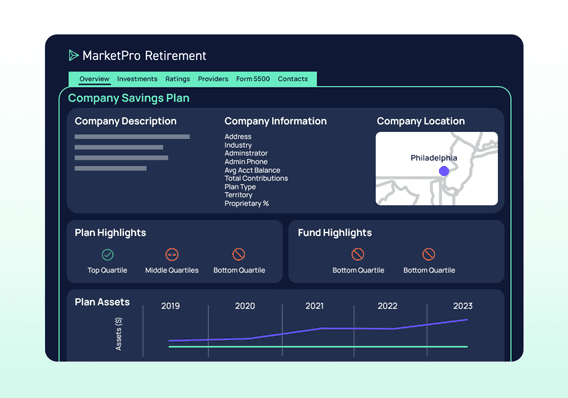The image size is (568, 398).
Task: Click the Plan Assets heading
Action: click(102, 302)
